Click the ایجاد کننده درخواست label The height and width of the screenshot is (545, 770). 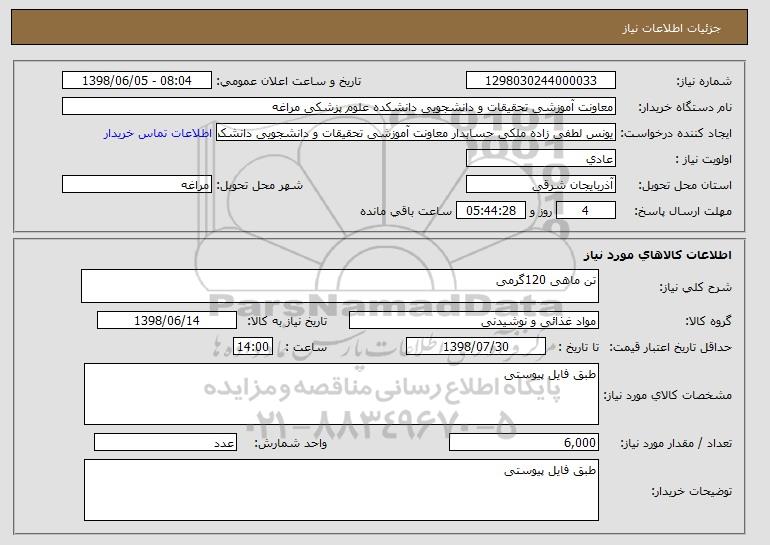coord(676,133)
